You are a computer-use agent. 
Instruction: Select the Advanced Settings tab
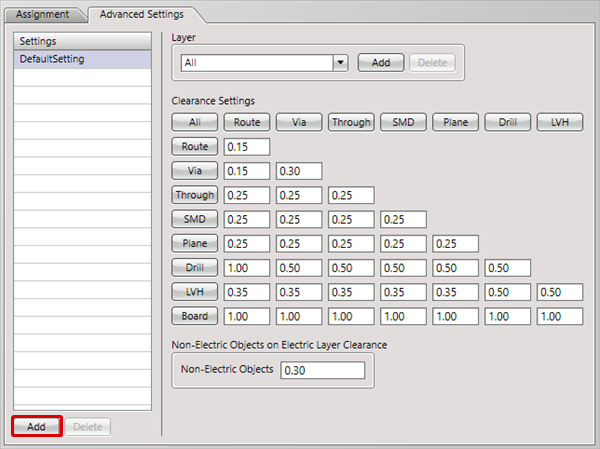tap(139, 15)
